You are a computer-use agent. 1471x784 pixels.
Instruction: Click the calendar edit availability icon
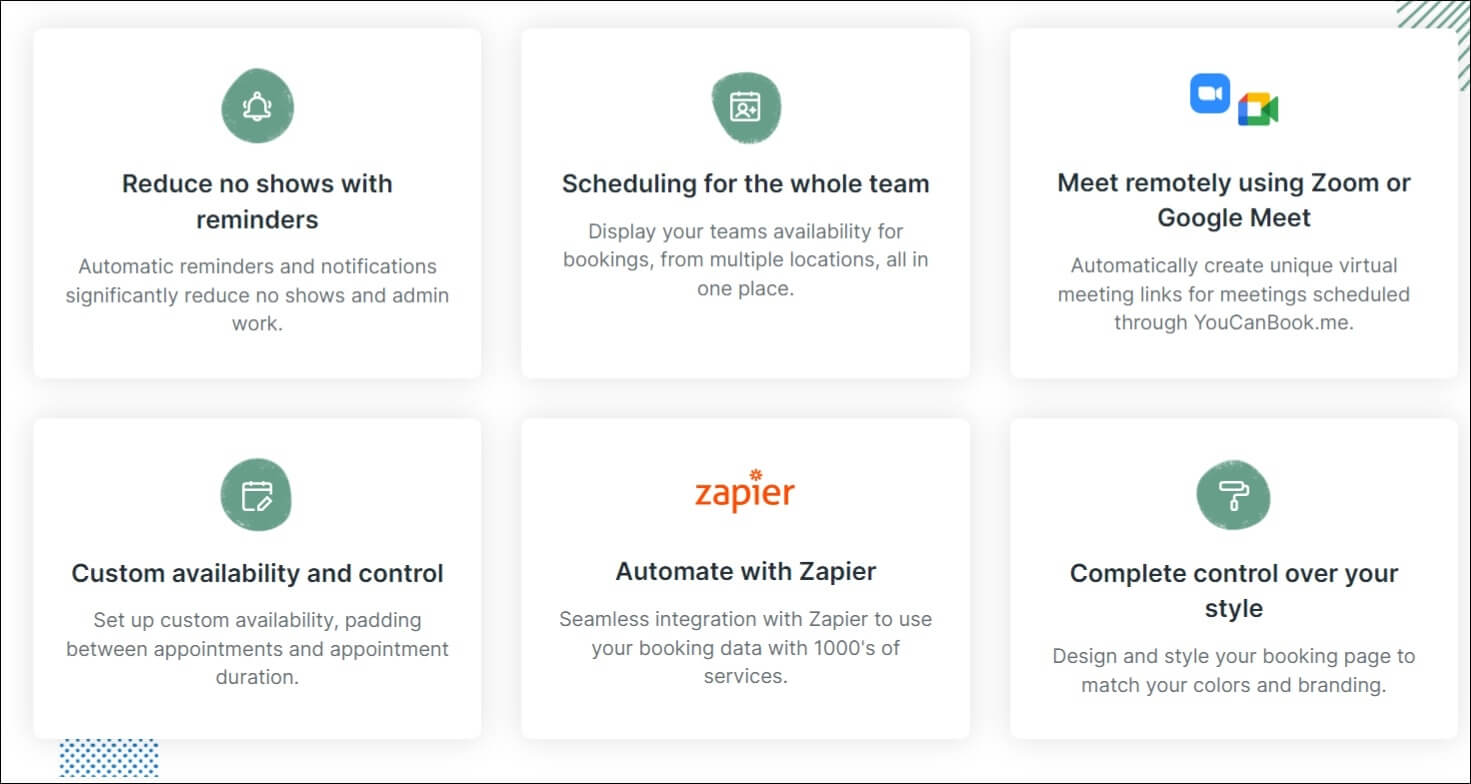click(257, 496)
